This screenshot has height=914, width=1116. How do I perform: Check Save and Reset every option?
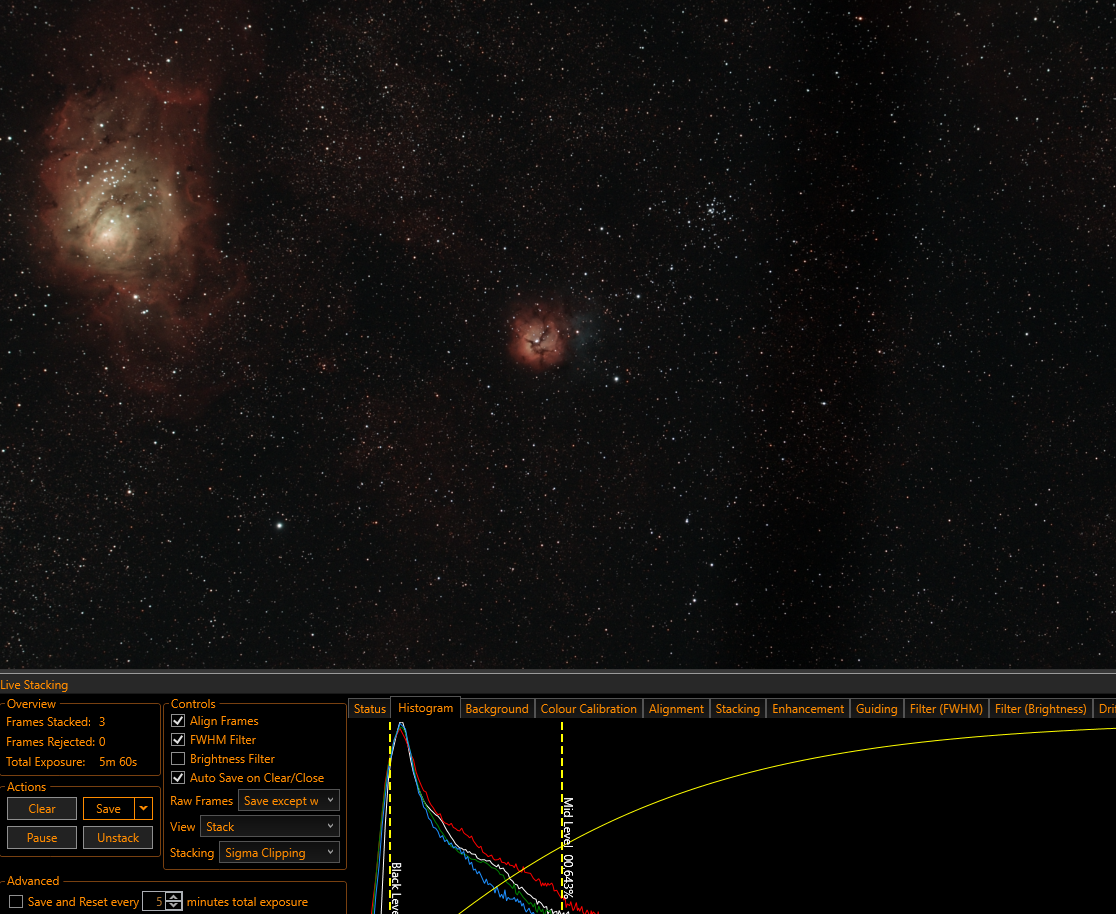pos(16,902)
